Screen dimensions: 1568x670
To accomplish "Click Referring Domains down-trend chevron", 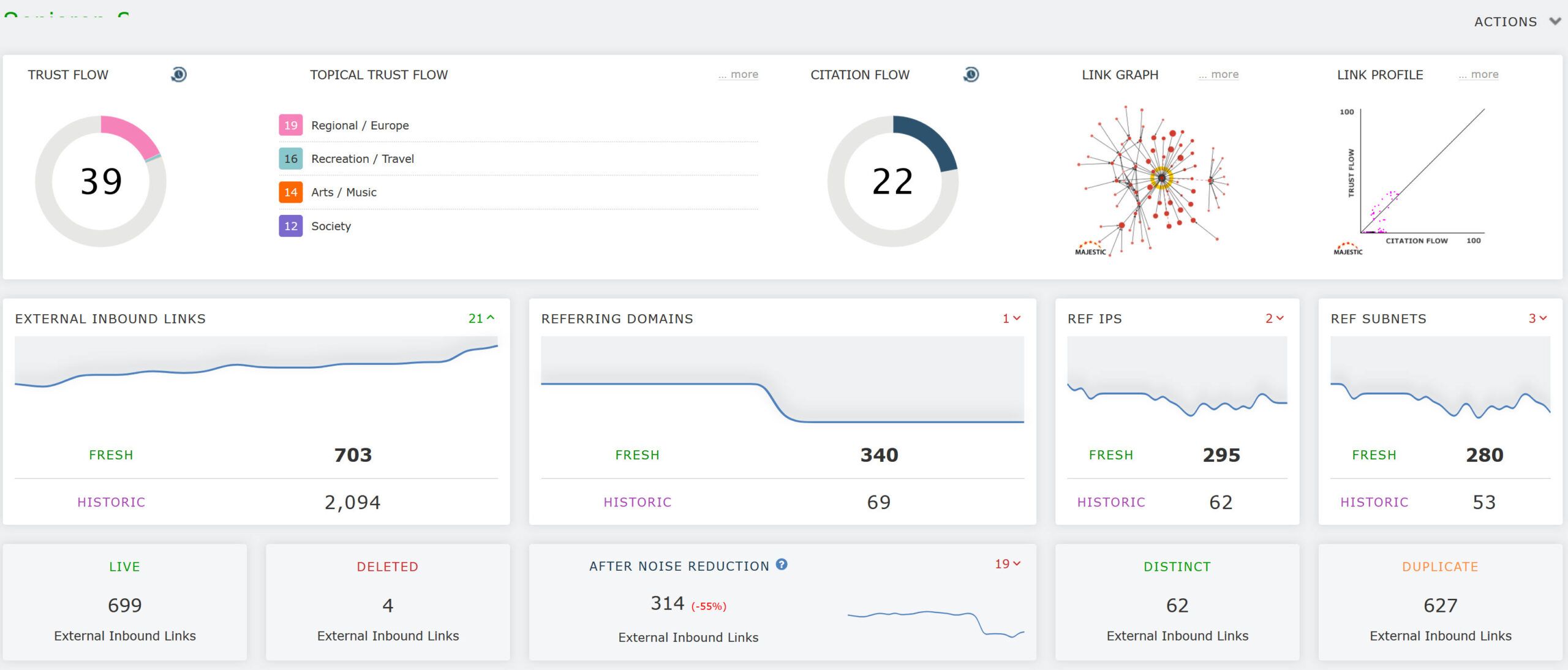I will [1017, 318].
